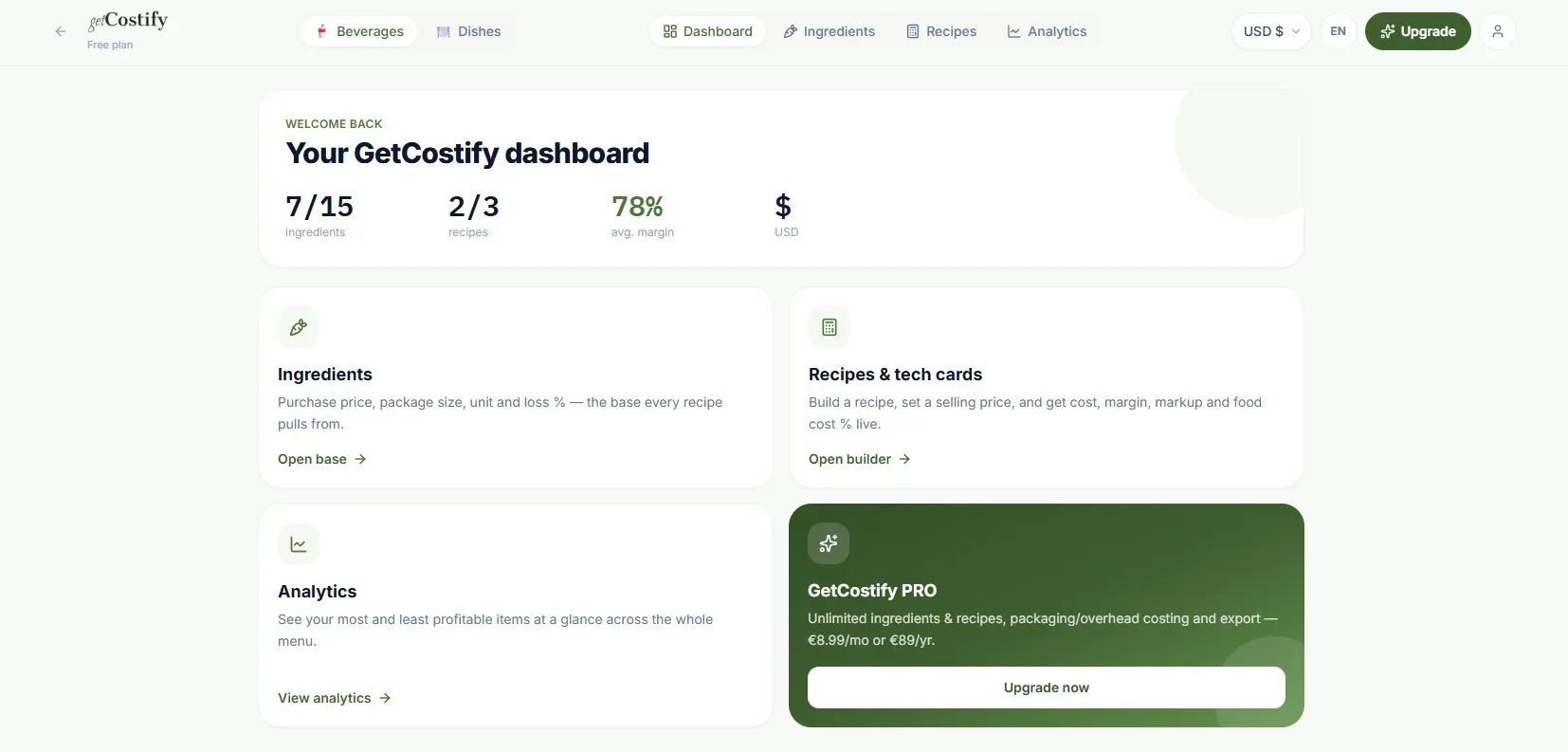Click the Upgrade button in header
The image size is (1568, 752).
pos(1417,31)
